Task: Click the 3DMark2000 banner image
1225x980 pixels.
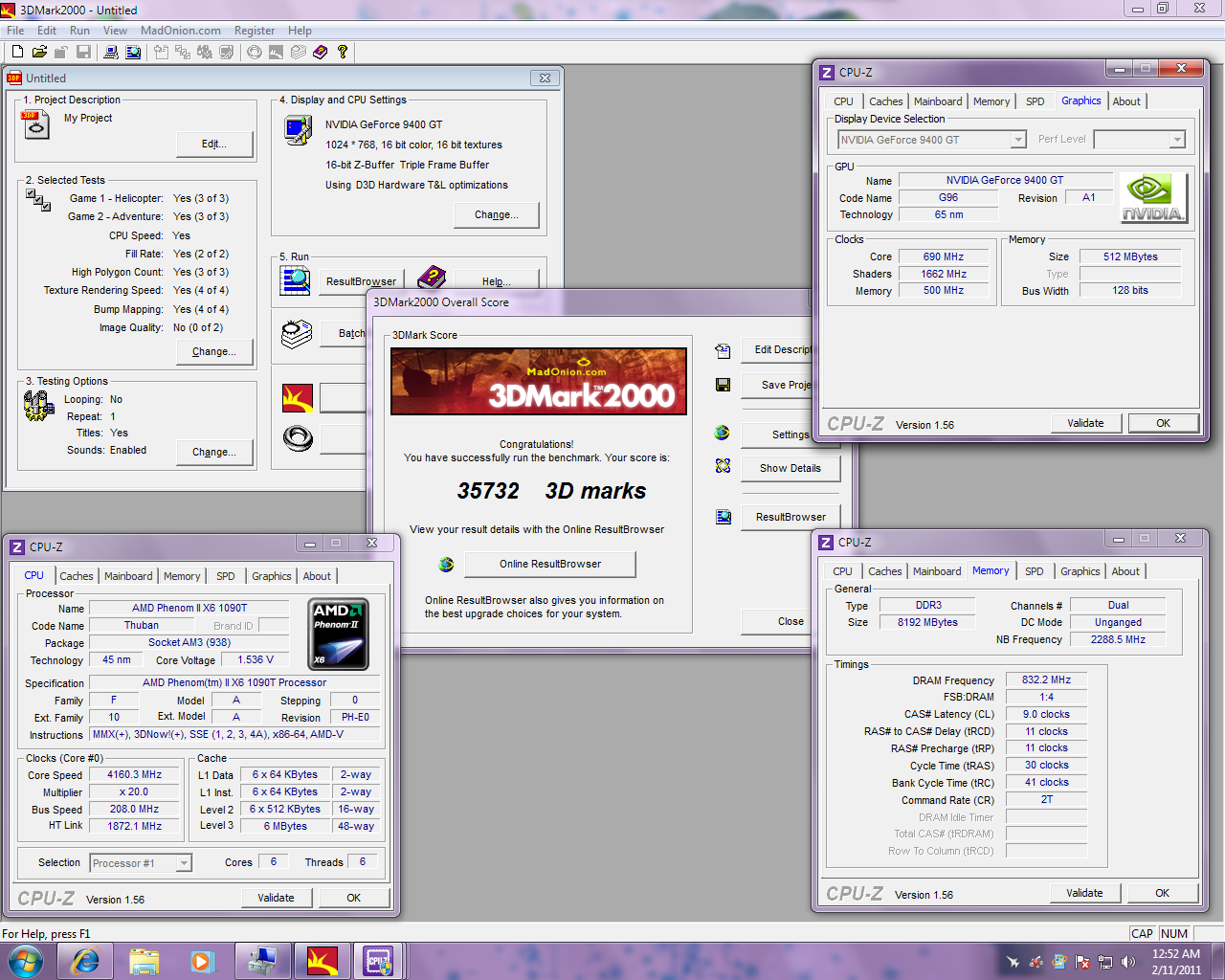Action: [x=539, y=381]
